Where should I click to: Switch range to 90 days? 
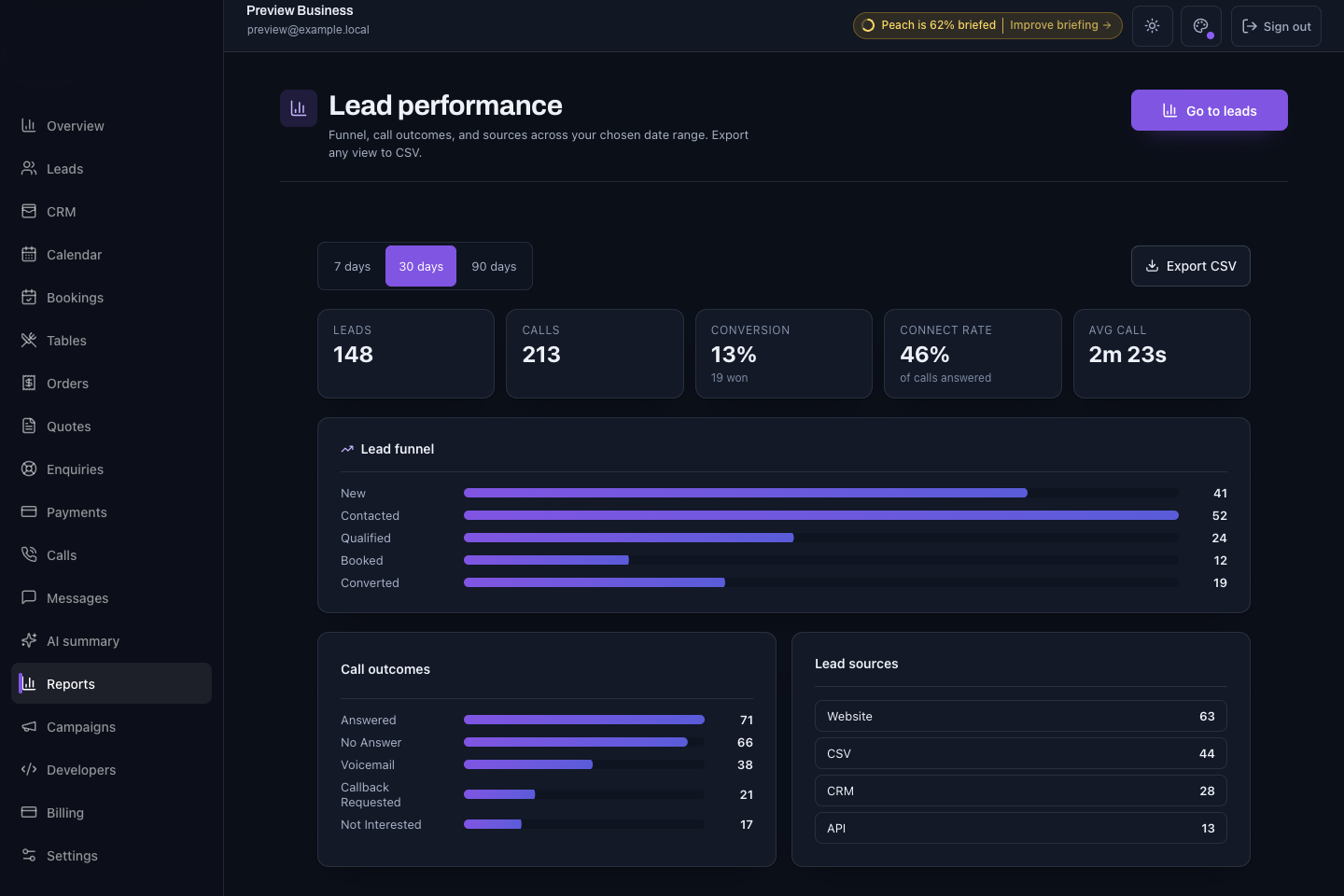[494, 266]
